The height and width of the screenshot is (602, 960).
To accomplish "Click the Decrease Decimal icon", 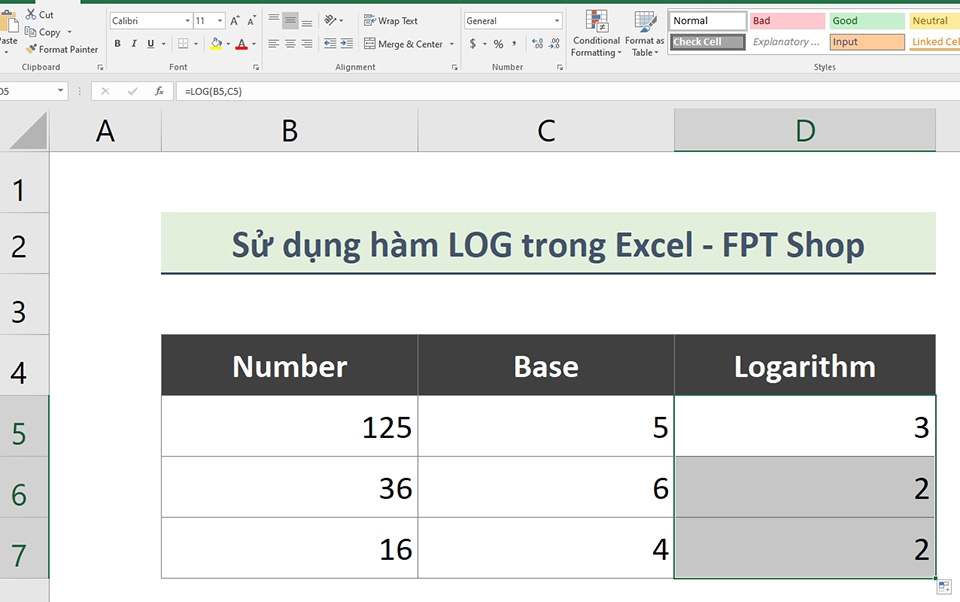I will pyautogui.click(x=554, y=43).
